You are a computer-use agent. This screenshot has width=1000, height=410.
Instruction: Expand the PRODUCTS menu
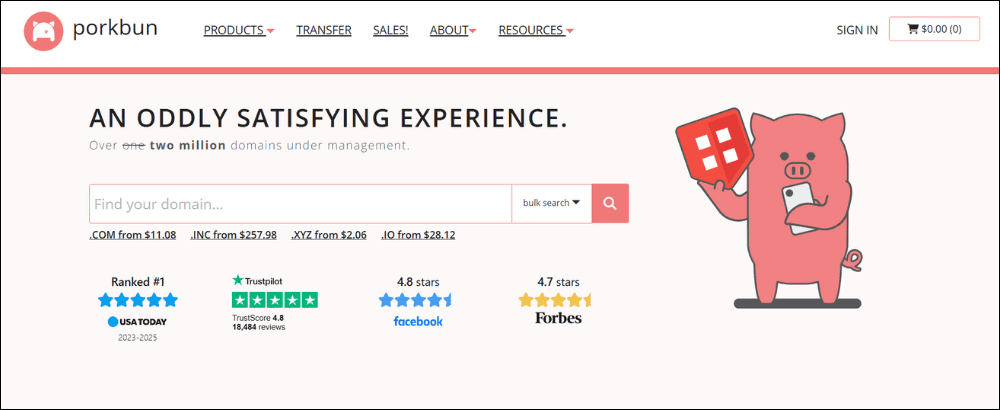[239, 30]
